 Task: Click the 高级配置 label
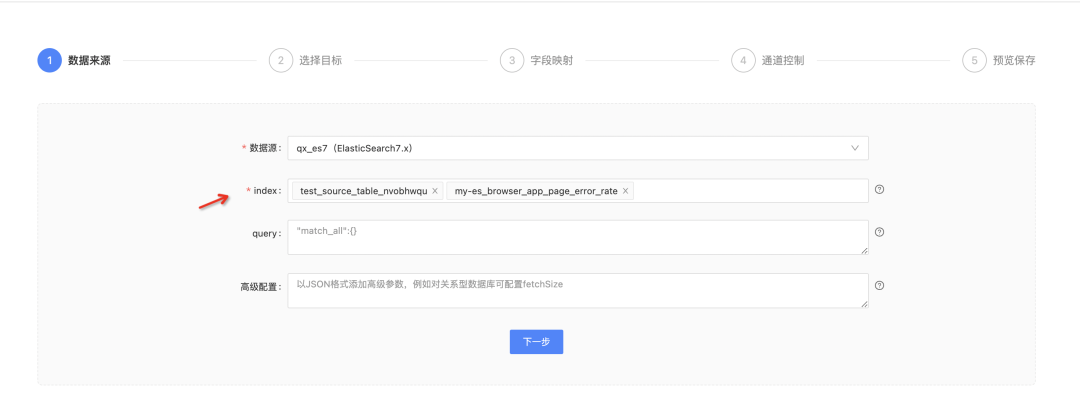click(261, 287)
